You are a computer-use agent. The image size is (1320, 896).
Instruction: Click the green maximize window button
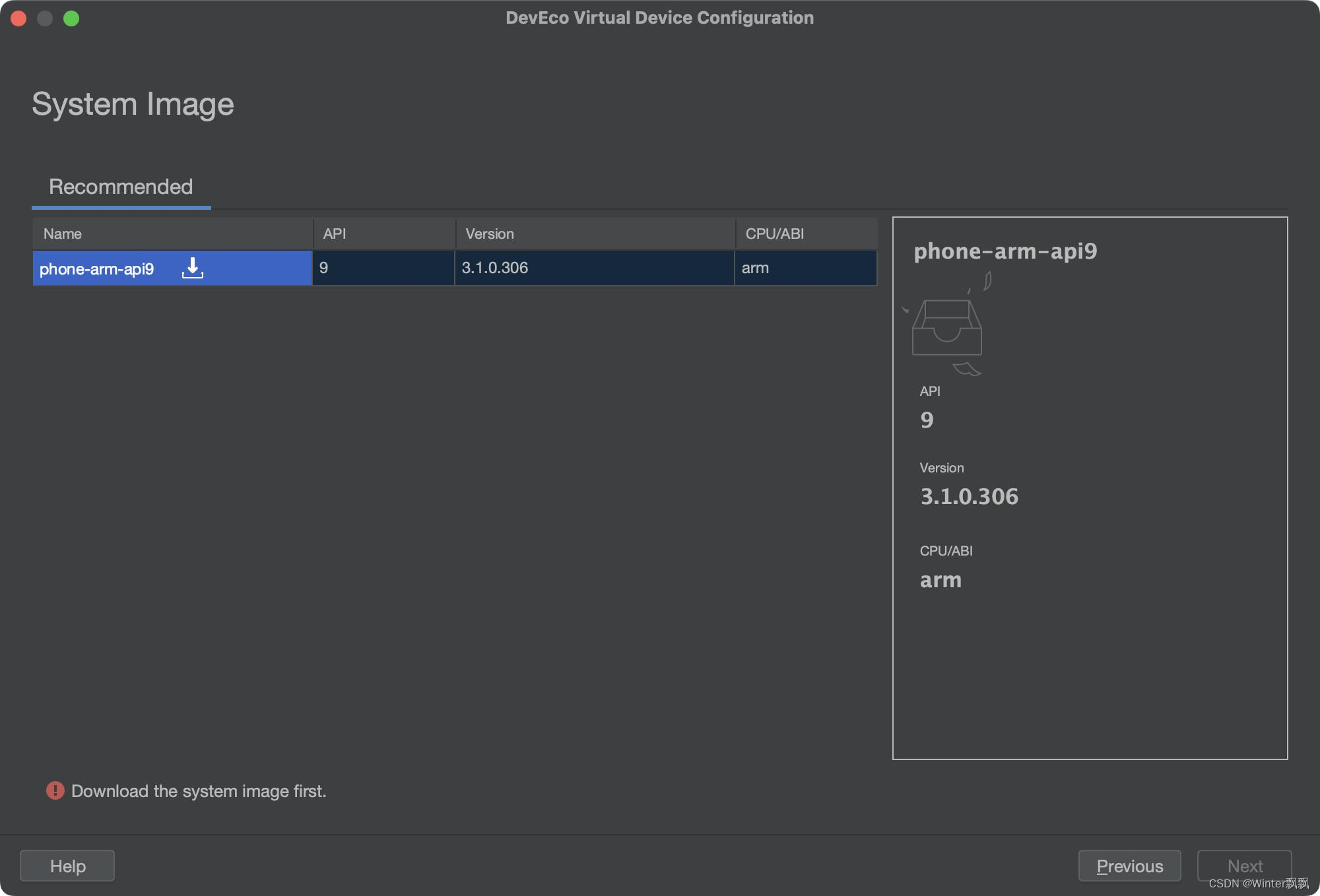[x=71, y=18]
